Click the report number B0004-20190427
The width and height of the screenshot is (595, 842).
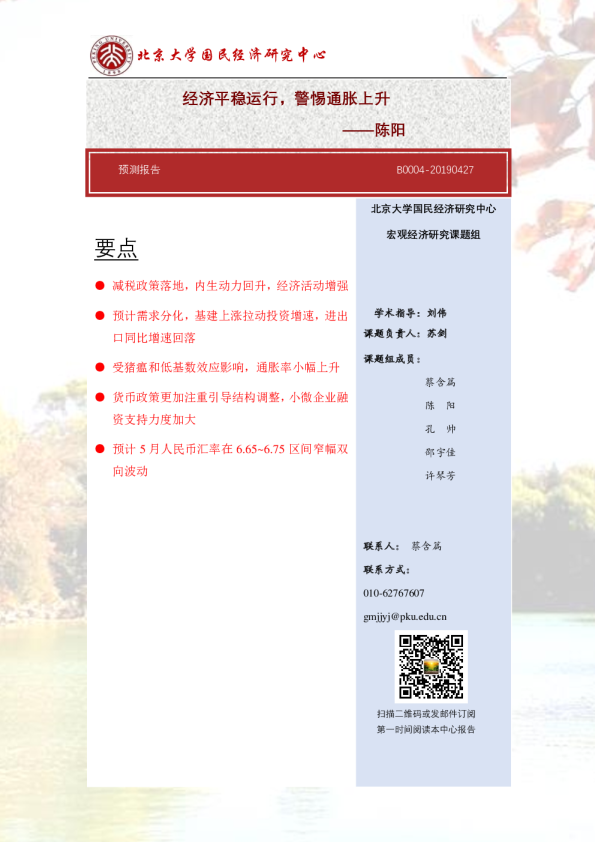tap(435, 170)
